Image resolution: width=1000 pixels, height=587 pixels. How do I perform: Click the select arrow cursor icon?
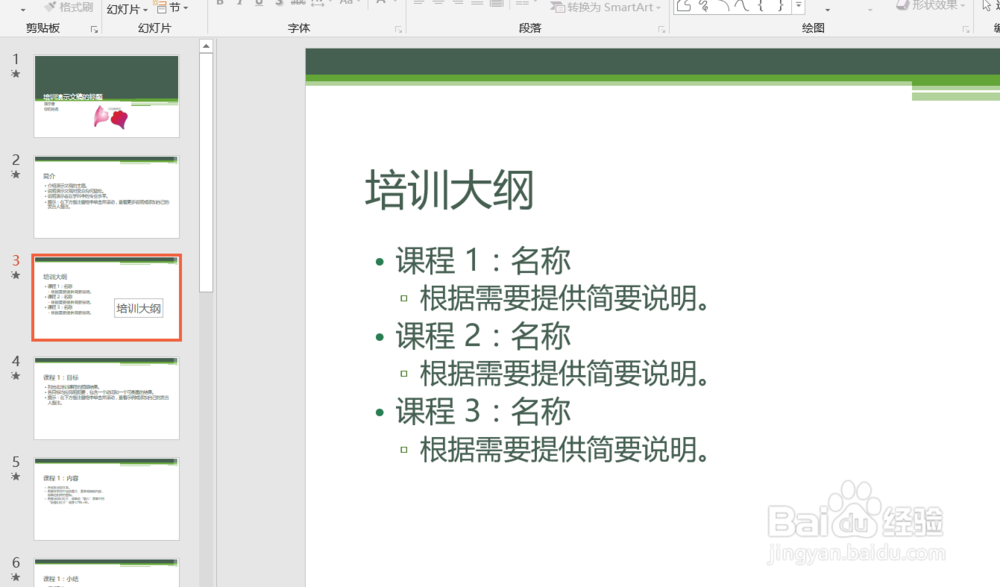point(987,6)
